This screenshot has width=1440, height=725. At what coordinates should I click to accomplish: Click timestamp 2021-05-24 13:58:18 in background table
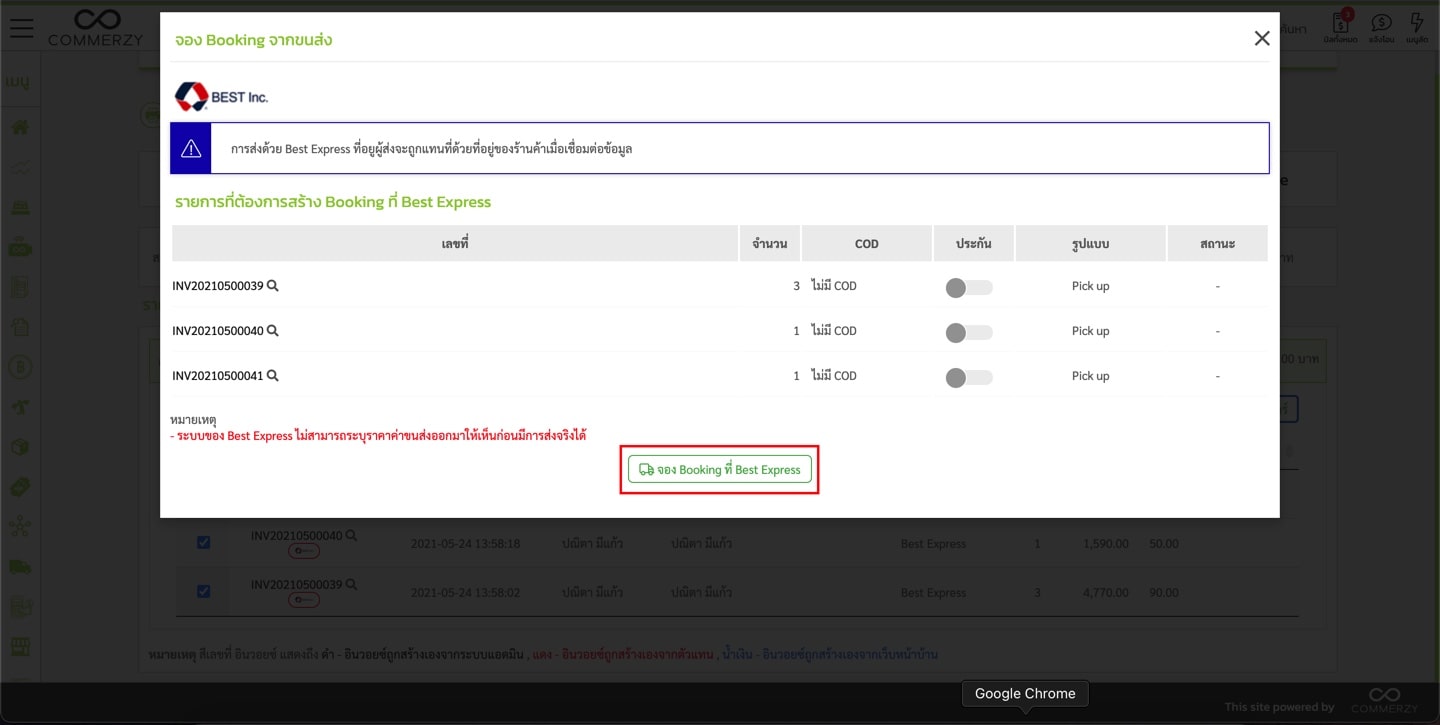click(466, 544)
